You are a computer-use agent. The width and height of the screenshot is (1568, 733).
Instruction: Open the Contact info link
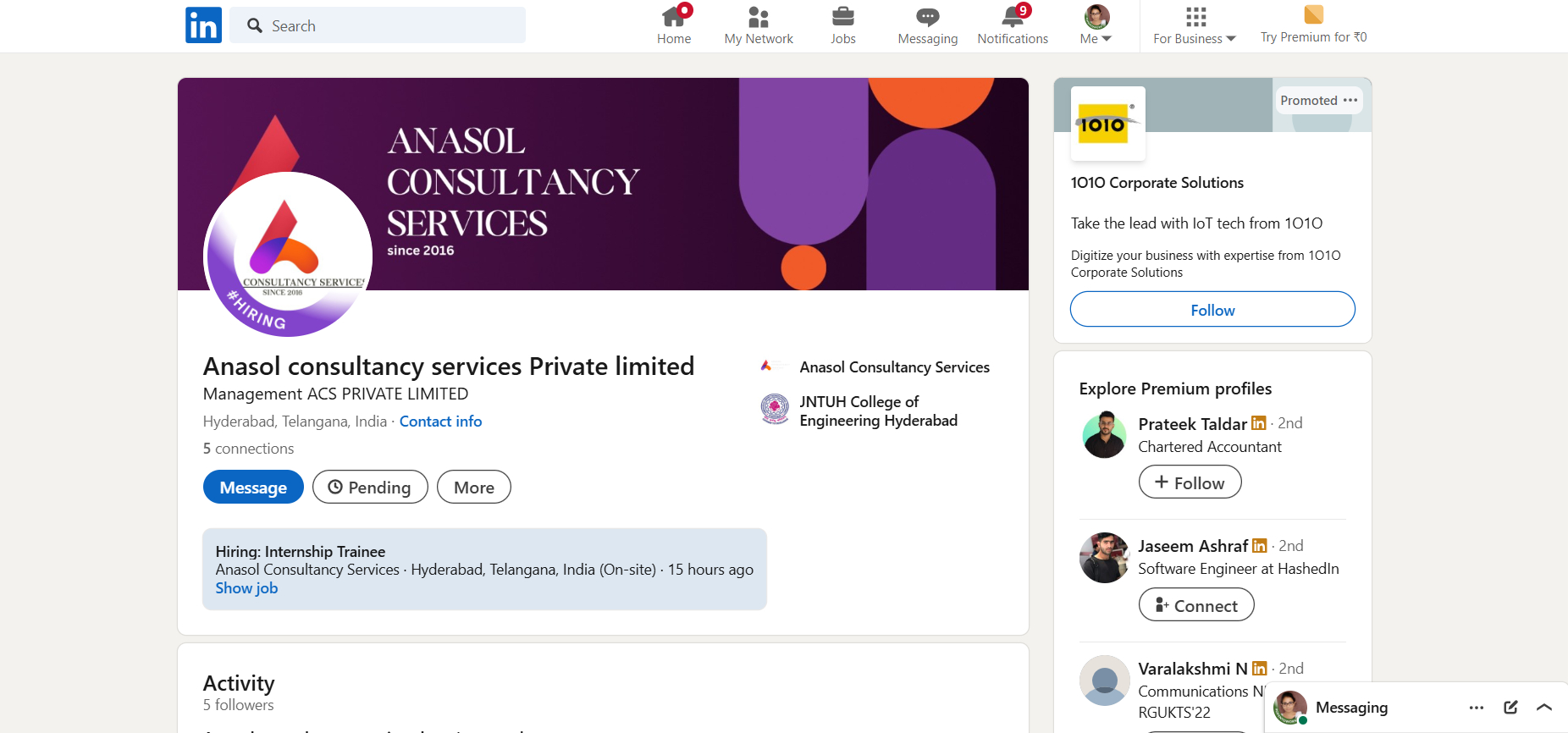click(x=440, y=422)
